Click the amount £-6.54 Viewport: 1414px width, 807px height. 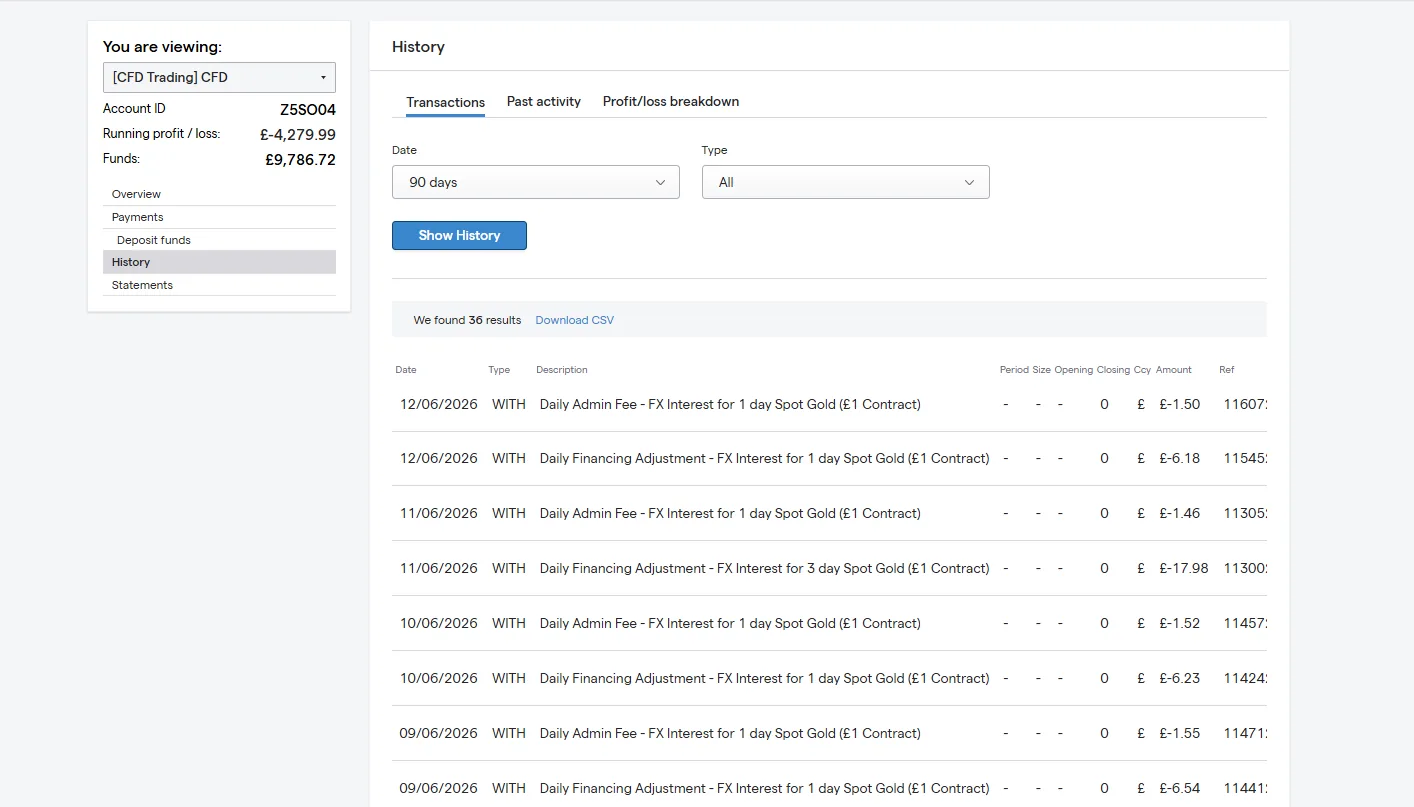point(1180,788)
